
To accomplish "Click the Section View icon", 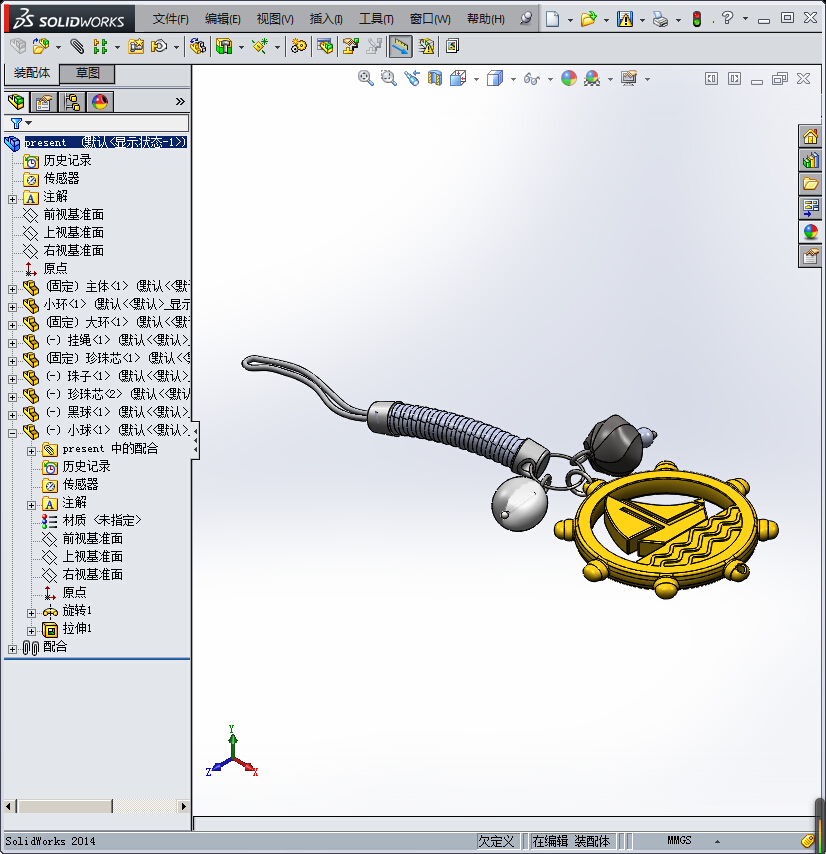I will tap(435, 78).
